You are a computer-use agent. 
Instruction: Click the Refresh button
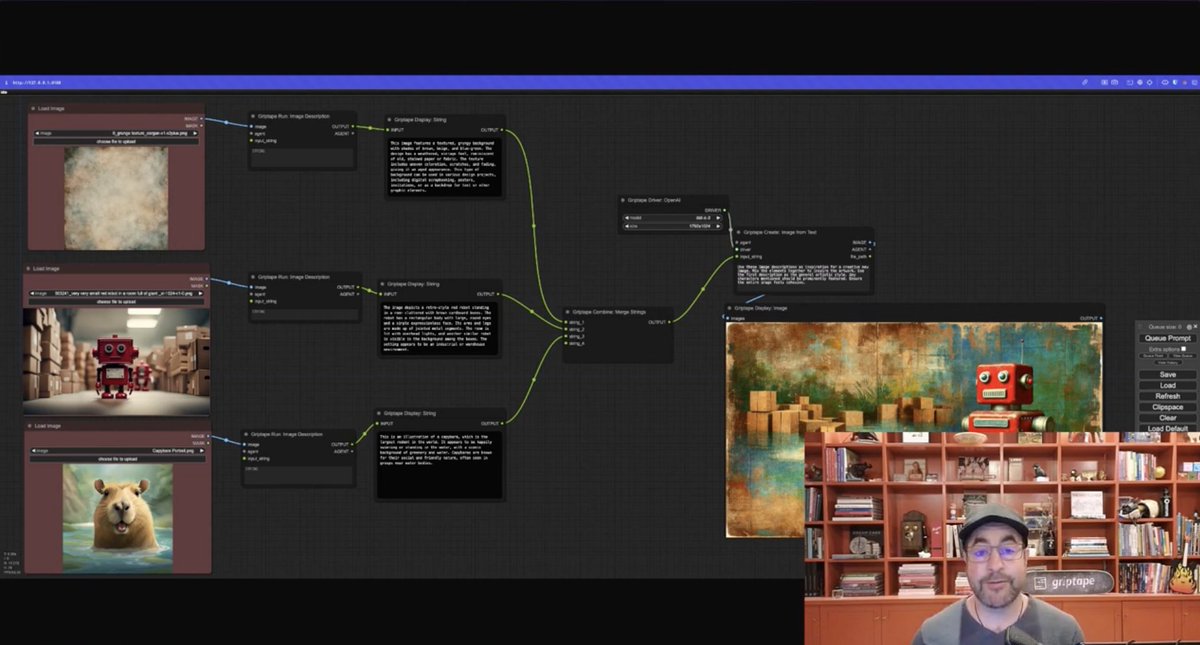(1167, 396)
